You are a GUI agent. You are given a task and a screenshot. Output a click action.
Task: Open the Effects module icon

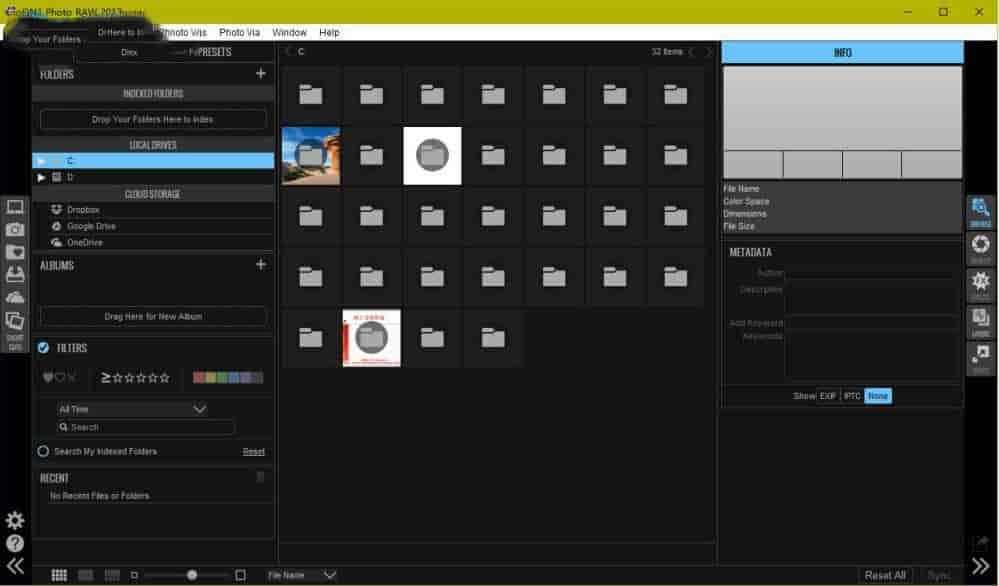tap(980, 284)
